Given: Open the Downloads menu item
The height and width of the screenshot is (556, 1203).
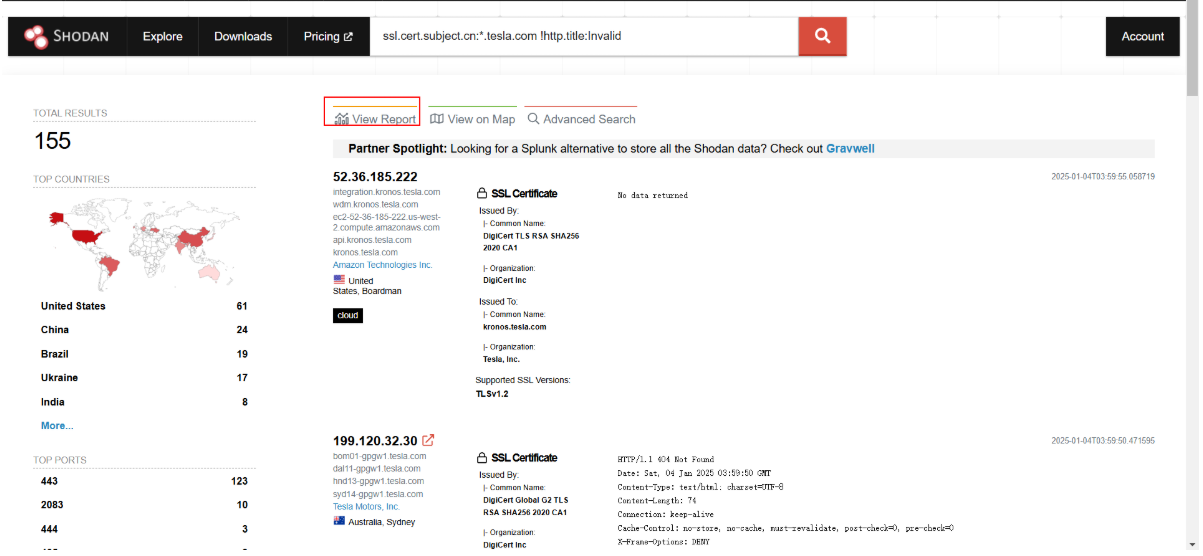Looking at the screenshot, I should (243, 37).
